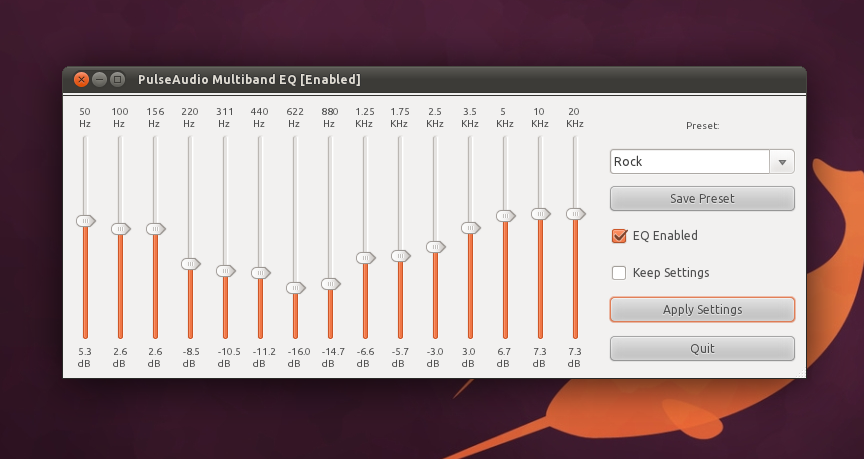Enable the Keep Settings checkbox
This screenshot has height=459, width=864.
point(619,273)
